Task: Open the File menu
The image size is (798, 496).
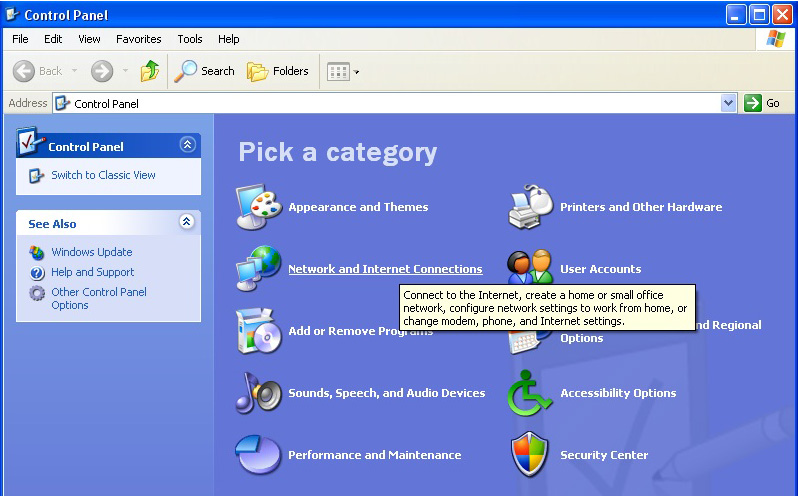Action: [20, 39]
